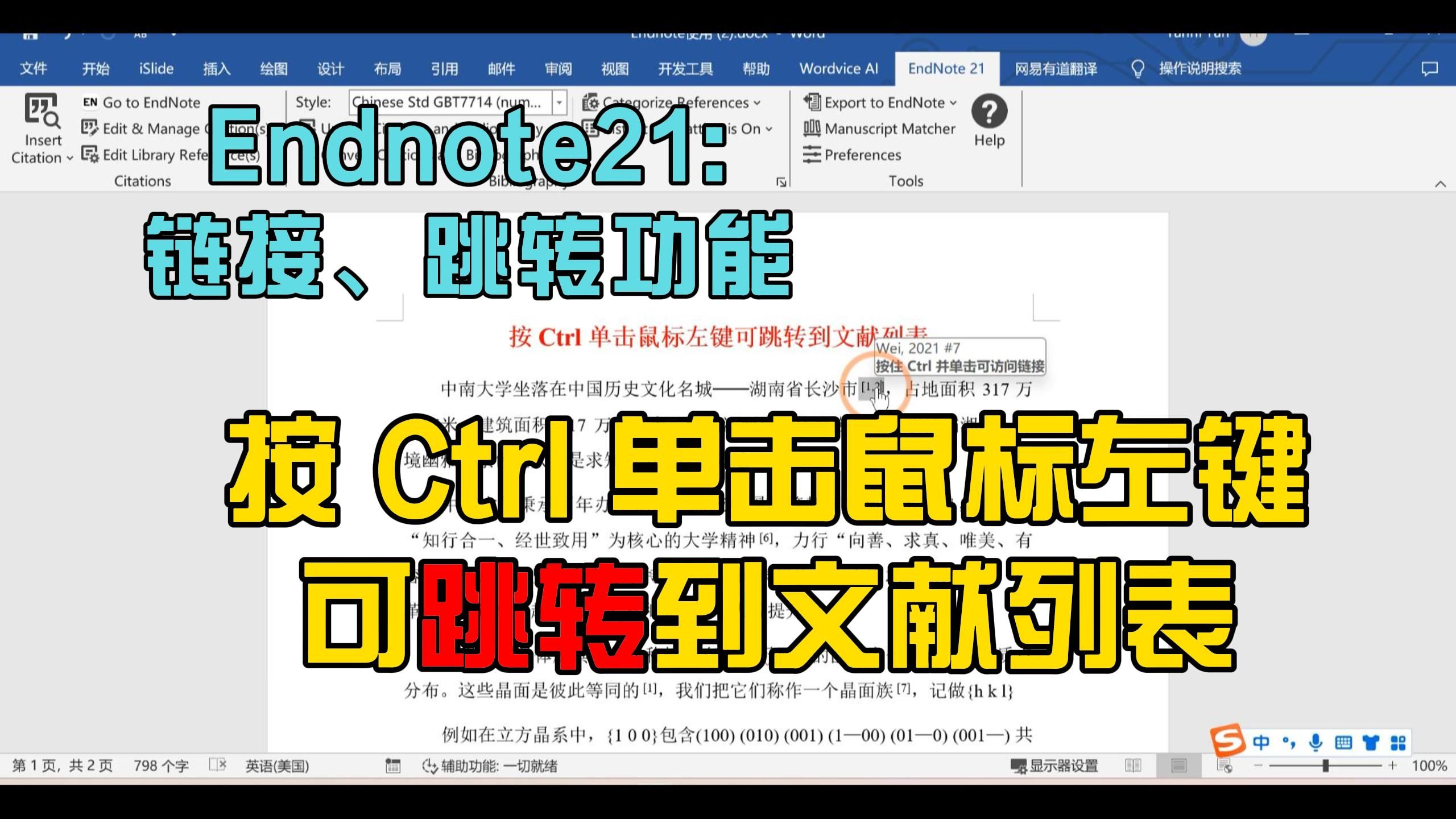The height and width of the screenshot is (819, 1456).
Task: Click page count indicator showing 第1页共2页
Action: 54,765
